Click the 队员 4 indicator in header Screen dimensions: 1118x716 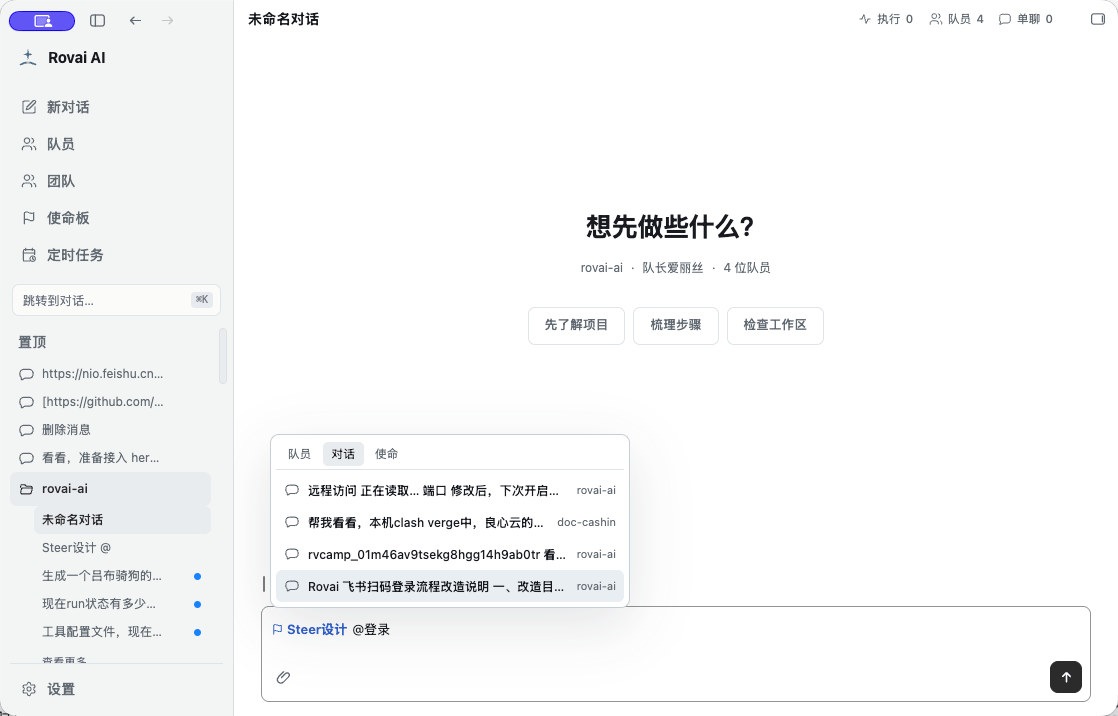click(957, 19)
